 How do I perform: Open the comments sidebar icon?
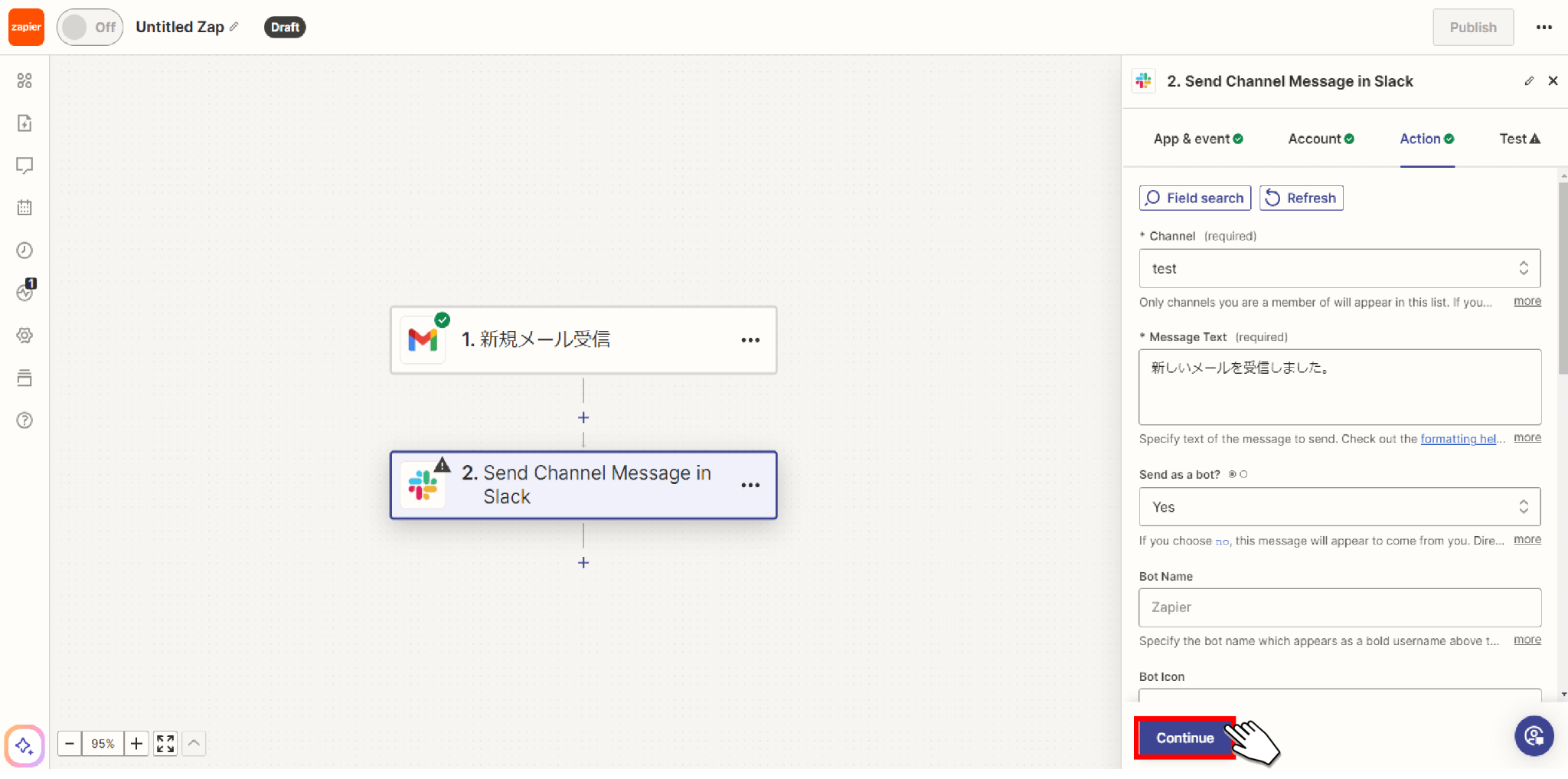[24, 165]
